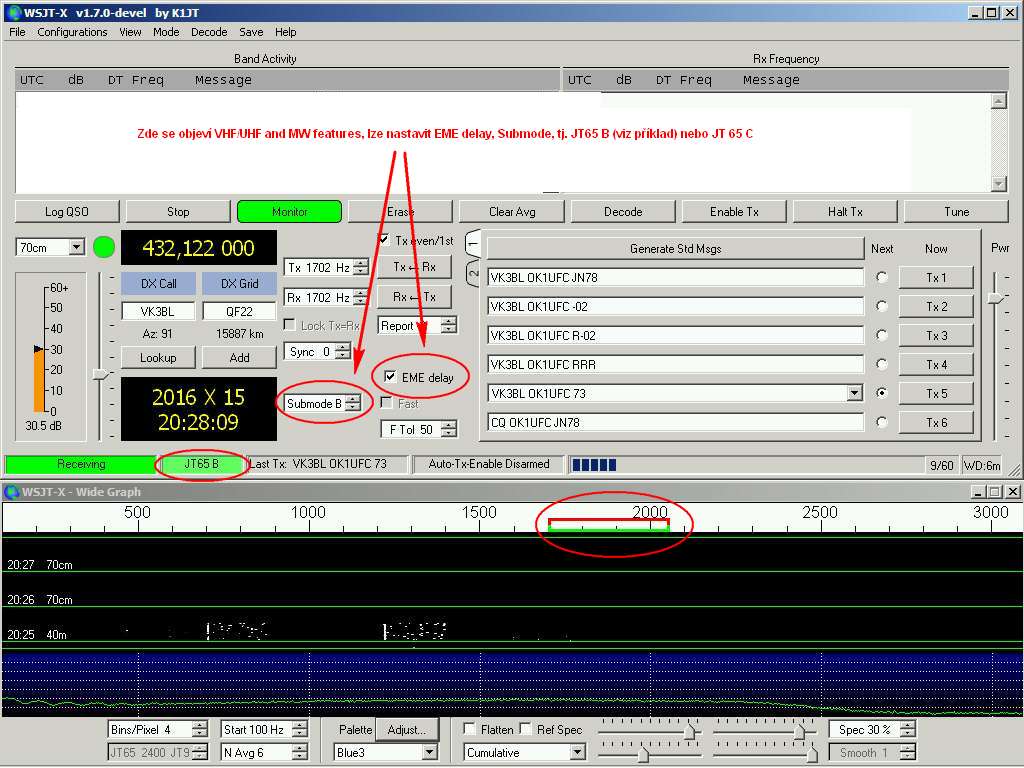
Task: Click the Tx 3 button
Action: pos(936,336)
